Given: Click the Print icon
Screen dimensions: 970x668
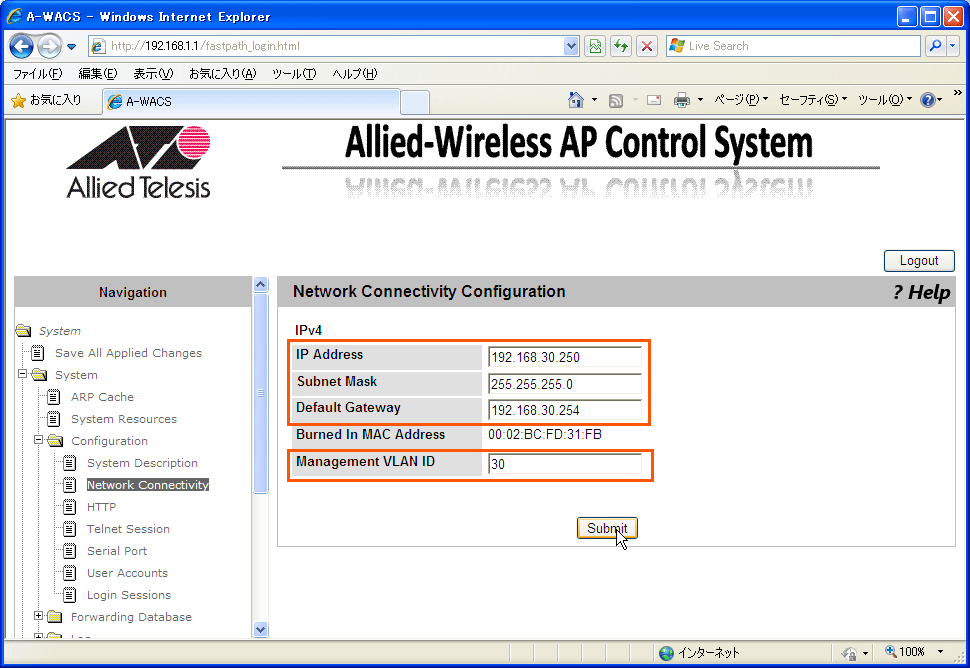Looking at the screenshot, I should coord(682,100).
